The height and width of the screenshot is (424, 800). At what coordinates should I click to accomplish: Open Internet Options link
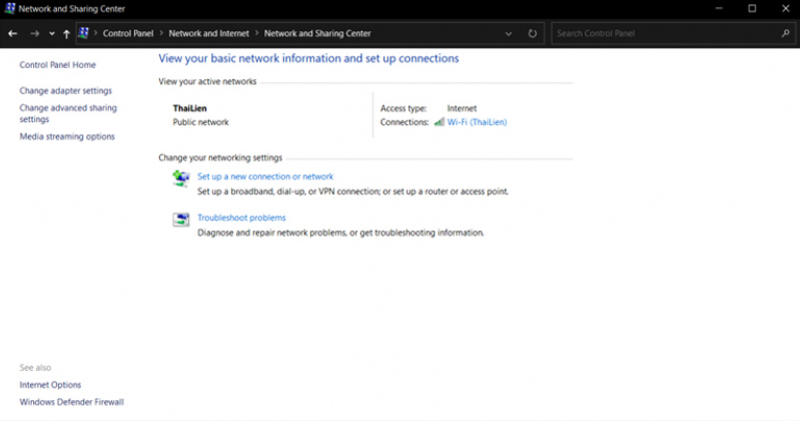click(50, 385)
